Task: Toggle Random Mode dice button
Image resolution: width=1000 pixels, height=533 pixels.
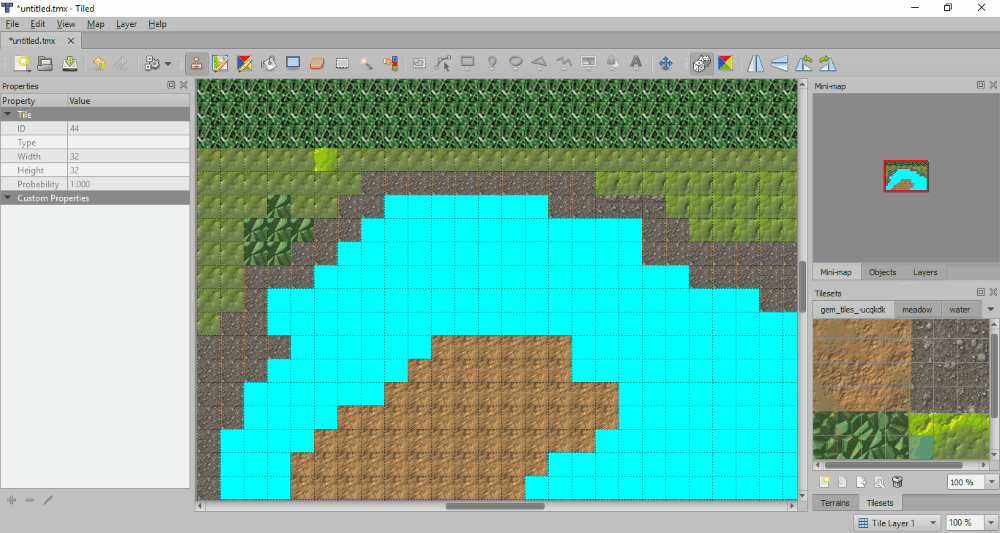Action: click(702, 63)
